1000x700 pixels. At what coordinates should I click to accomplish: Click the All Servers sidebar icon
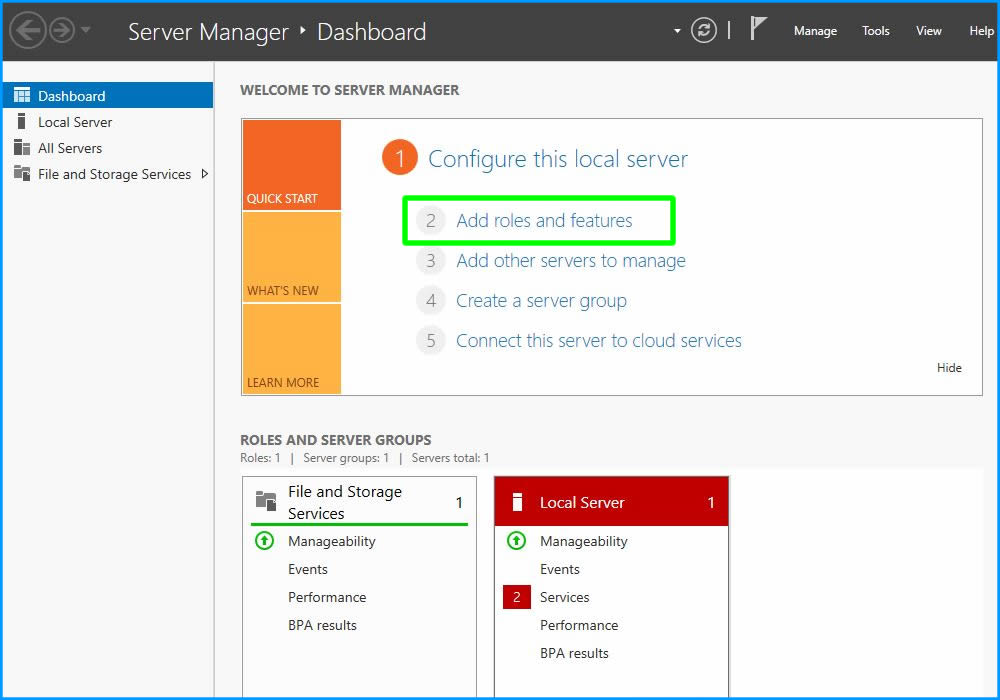click(21, 148)
